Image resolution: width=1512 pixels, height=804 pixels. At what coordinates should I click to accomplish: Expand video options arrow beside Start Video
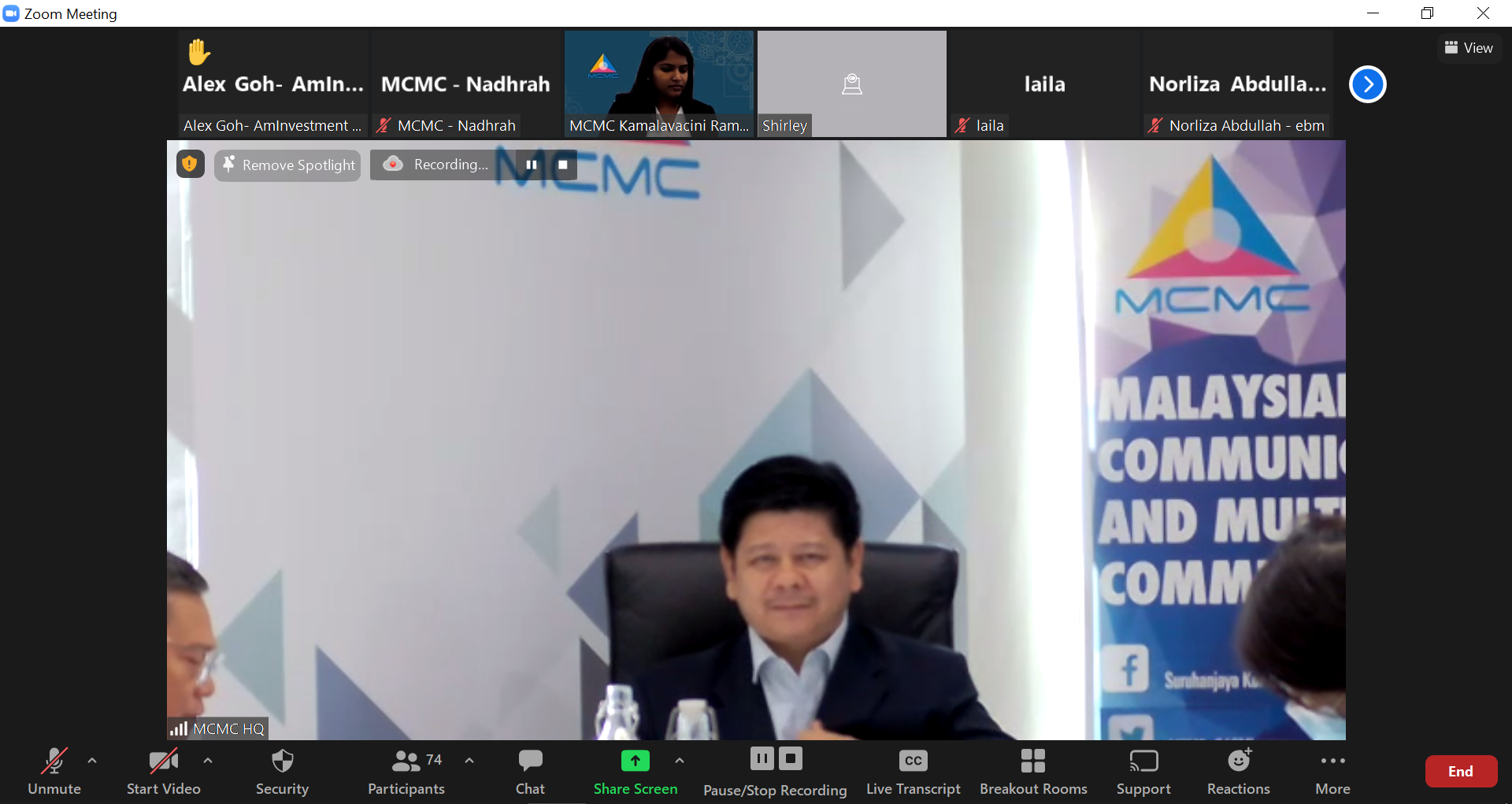tap(208, 761)
